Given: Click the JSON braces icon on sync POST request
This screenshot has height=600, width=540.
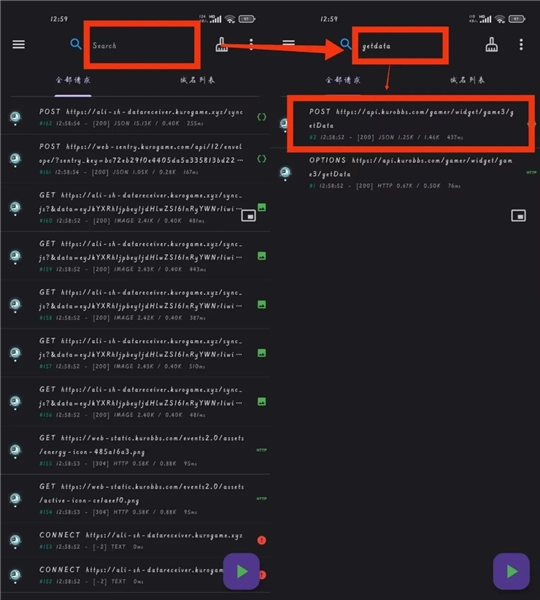Looking at the screenshot, I should 261,117.
